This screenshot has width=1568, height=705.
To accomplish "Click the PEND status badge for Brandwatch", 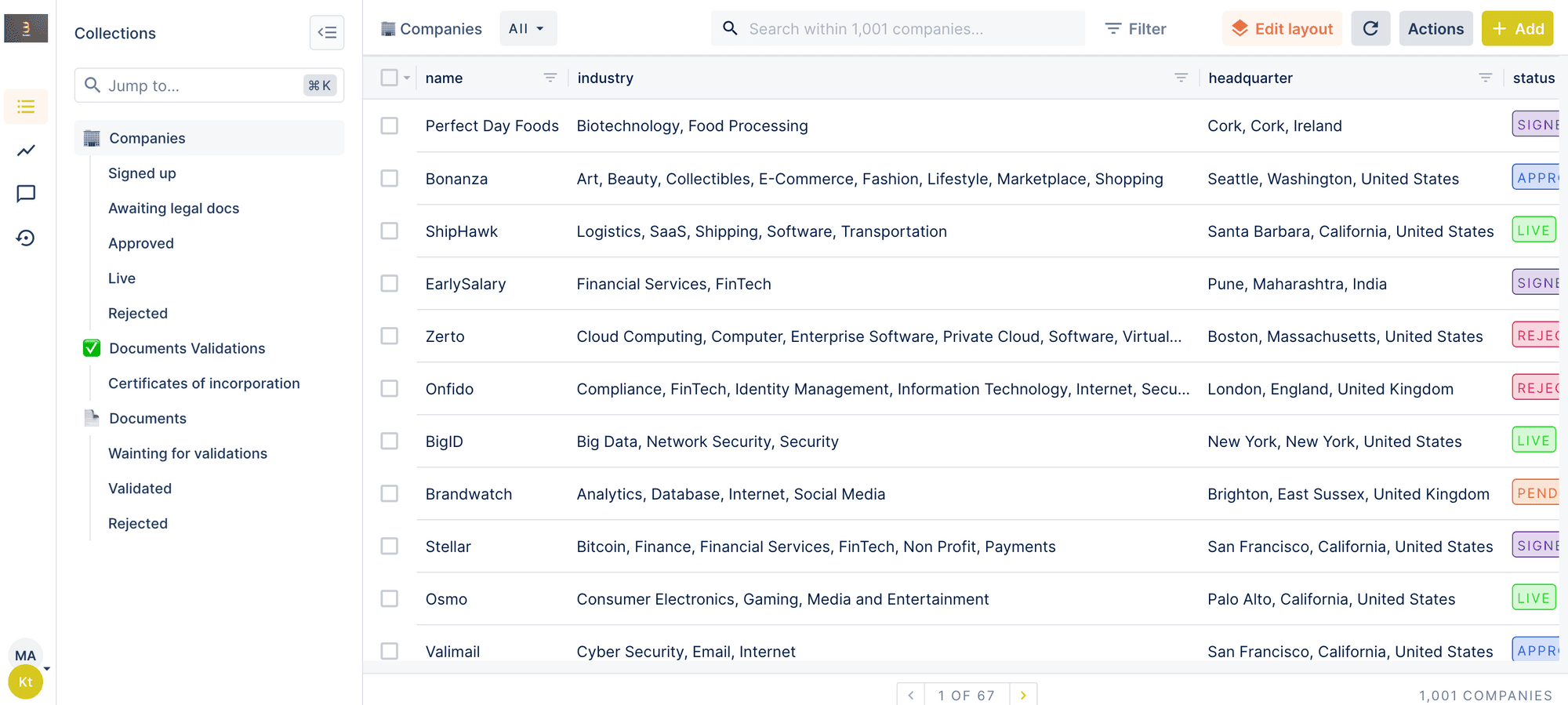I will click(x=1536, y=493).
